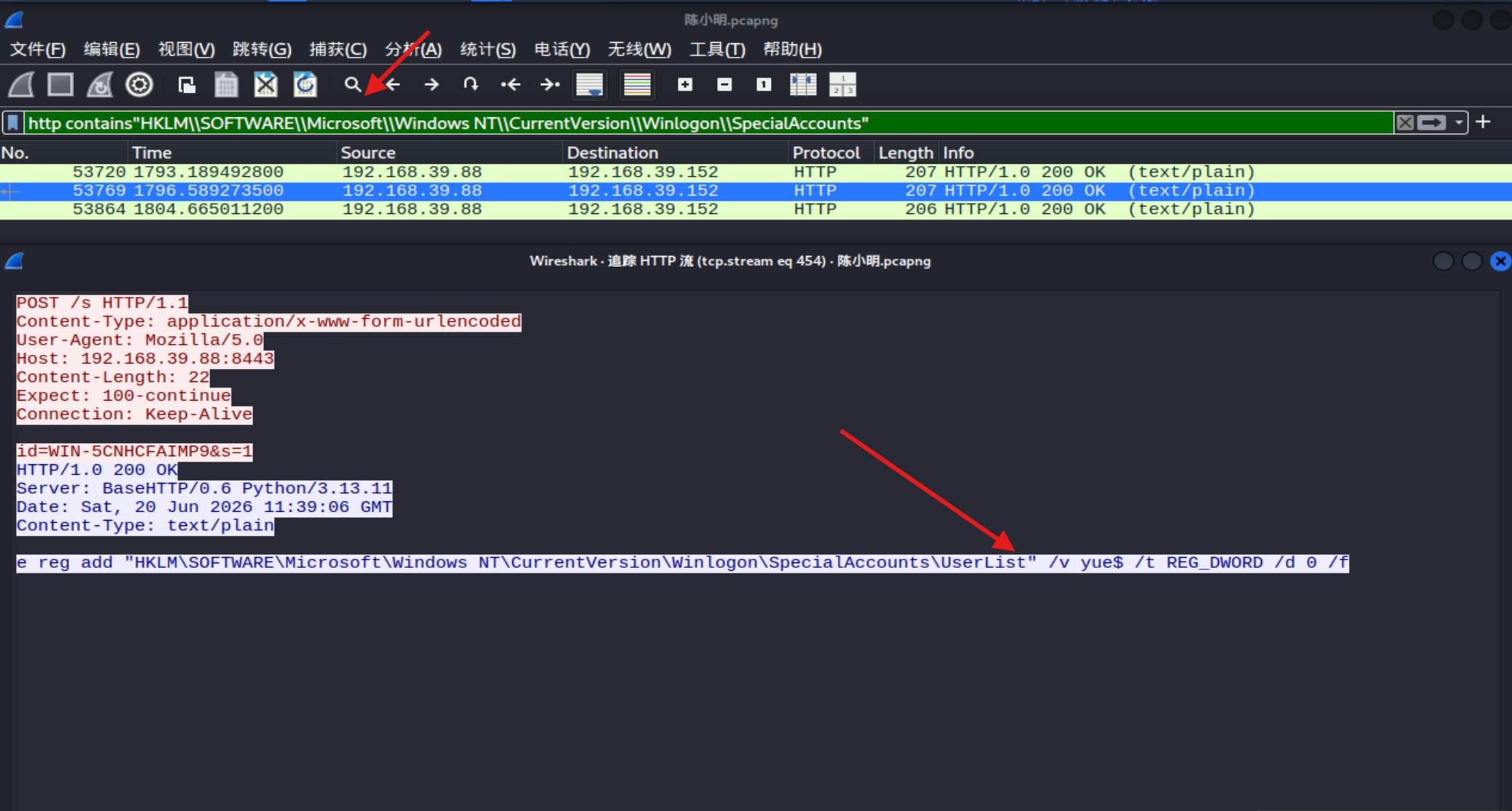Zoom out the main window text
This screenshot has width=1512, height=811.
[724, 85]
